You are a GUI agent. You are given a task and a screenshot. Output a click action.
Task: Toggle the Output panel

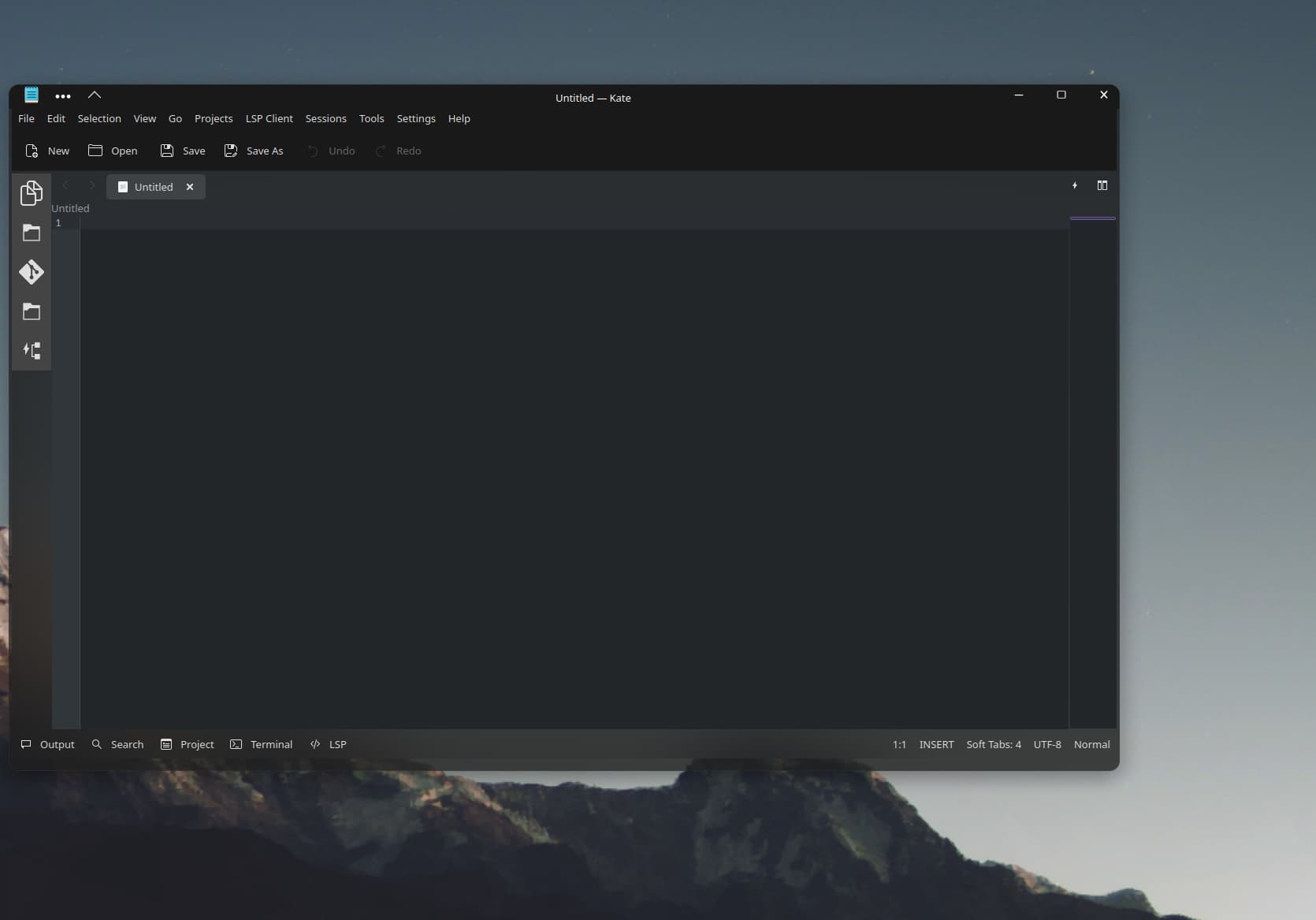(47, 744)
